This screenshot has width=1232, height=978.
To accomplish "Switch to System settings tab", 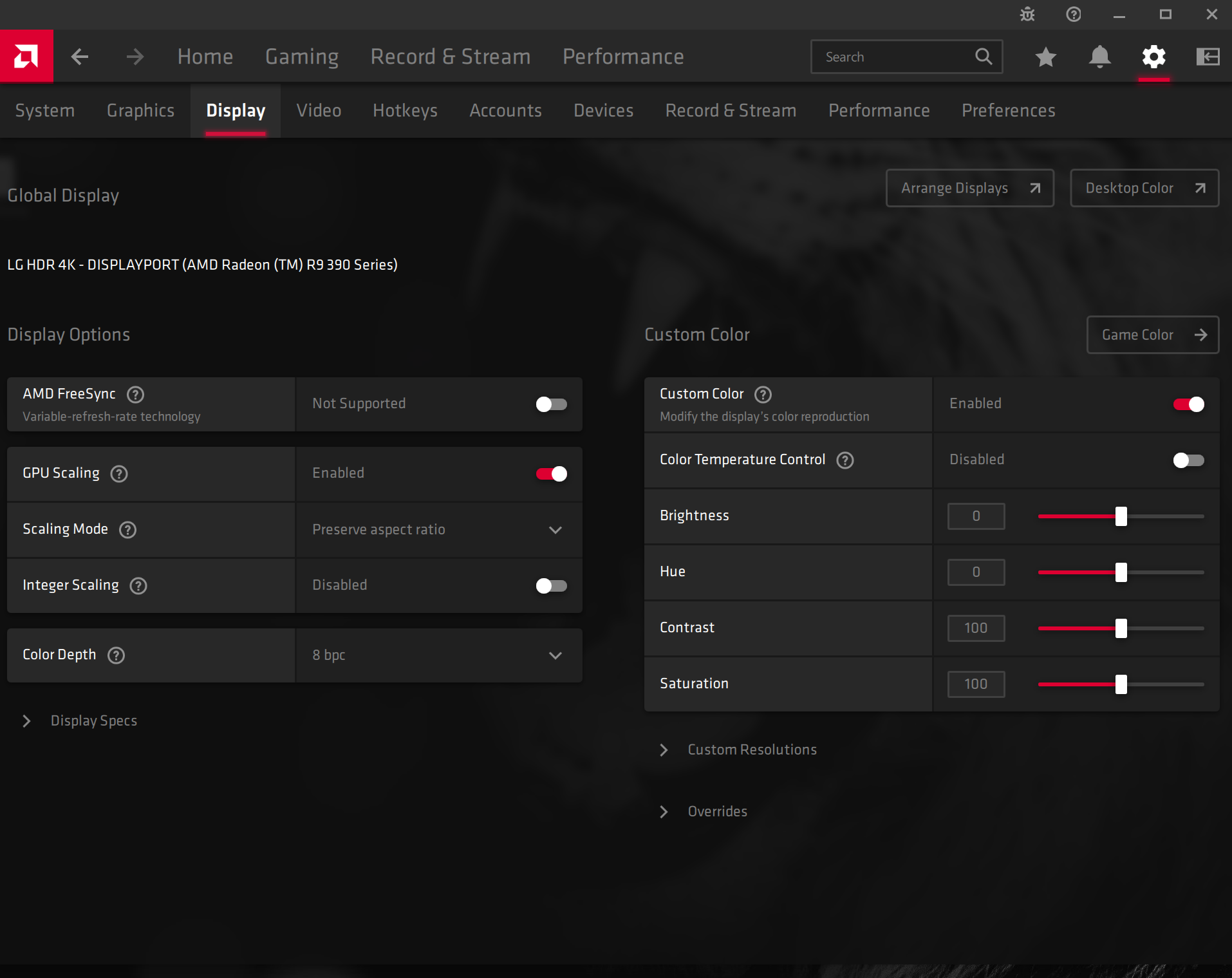I will point(45,110).
